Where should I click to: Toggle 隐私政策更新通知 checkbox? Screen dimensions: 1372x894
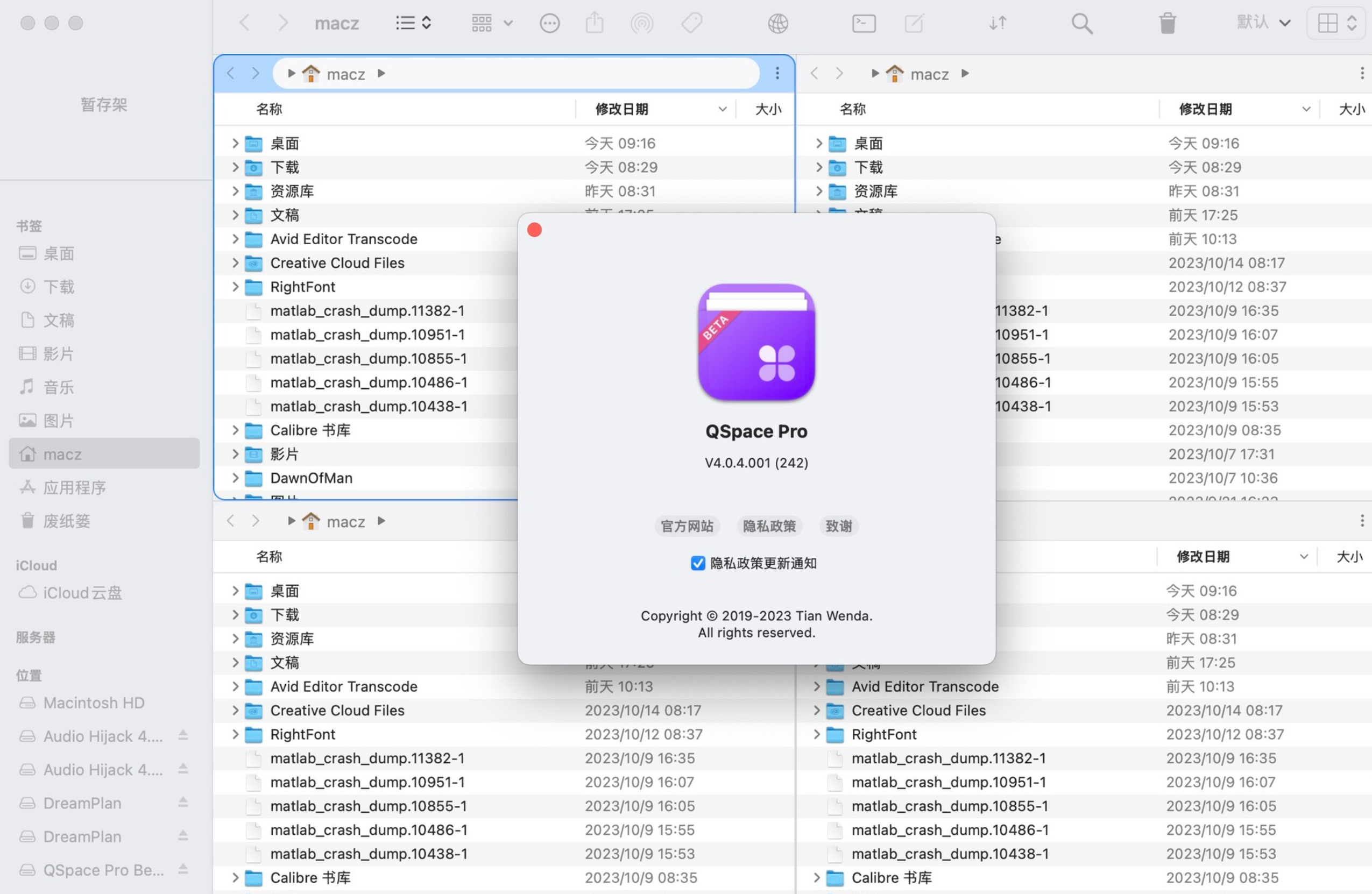pyautogui.click(x=697, y=563)
